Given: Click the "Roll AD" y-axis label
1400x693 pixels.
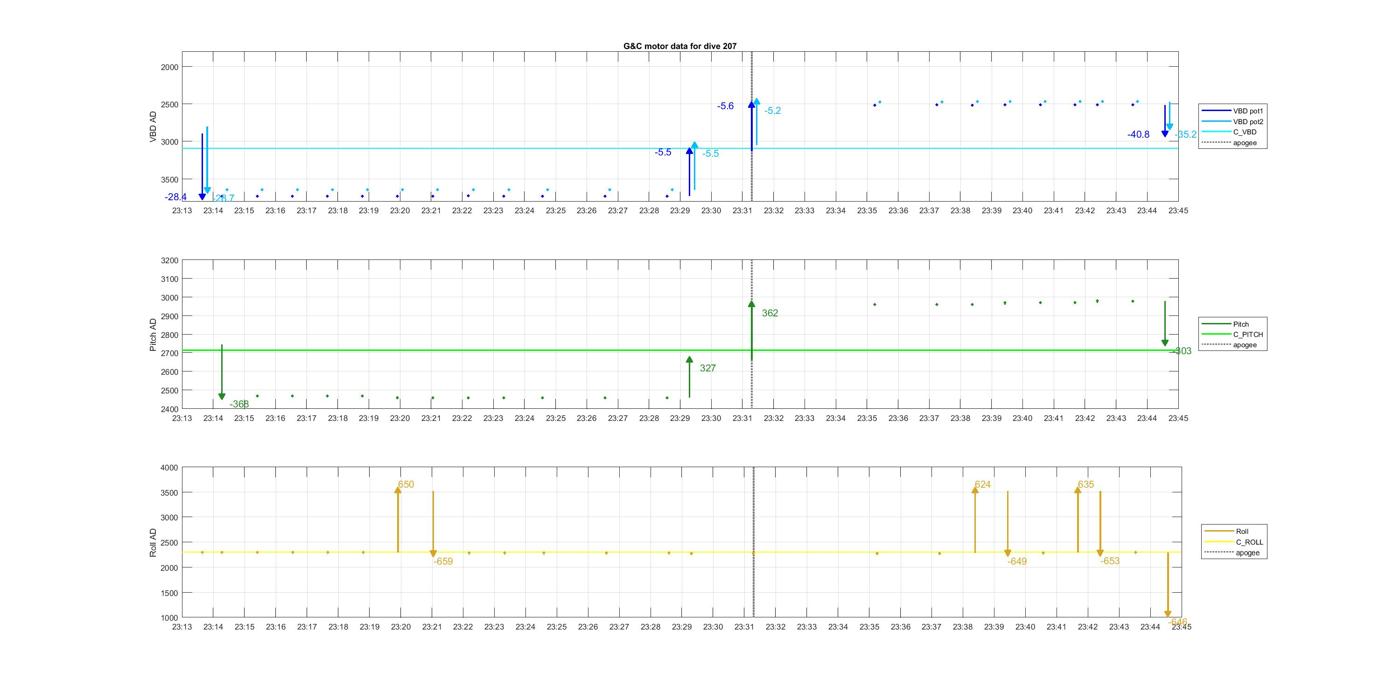Looking at the screenshot, I should tap(154, 542).
